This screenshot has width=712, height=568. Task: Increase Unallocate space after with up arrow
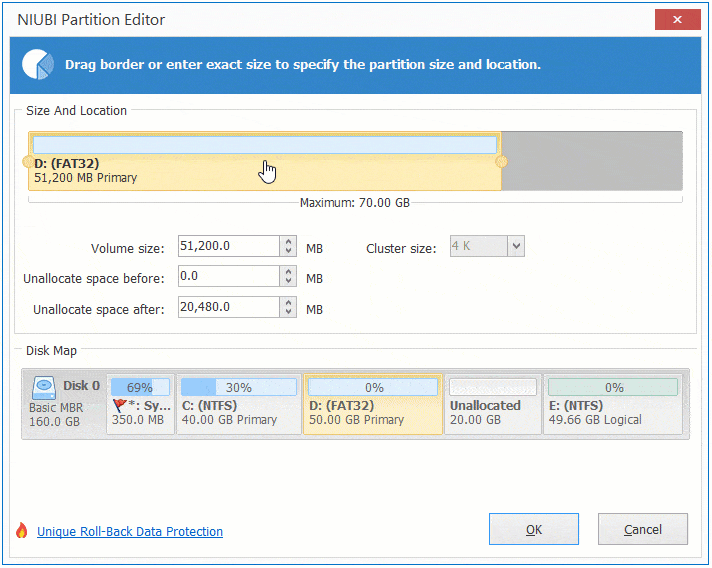[289, 304]
